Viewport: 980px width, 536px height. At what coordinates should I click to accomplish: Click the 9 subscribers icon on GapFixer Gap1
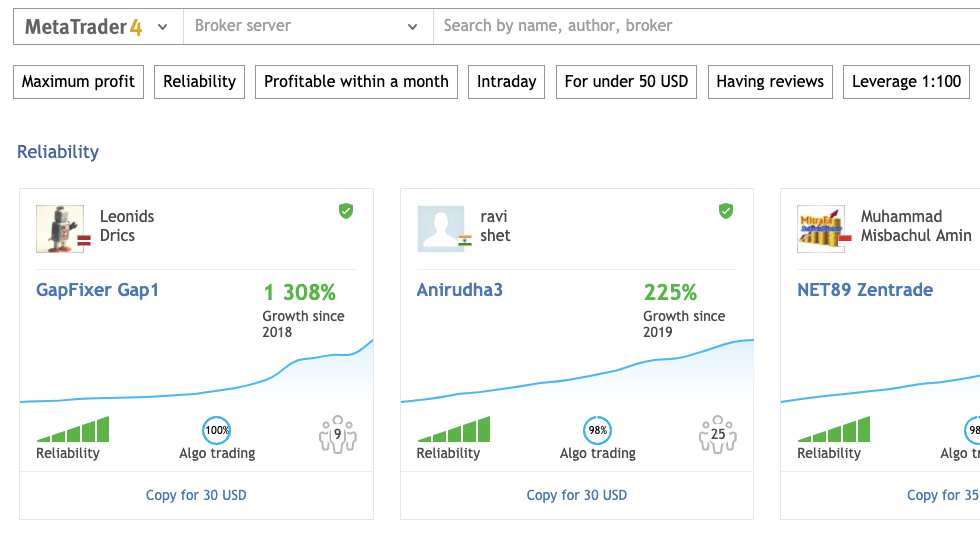pos(338,434)
